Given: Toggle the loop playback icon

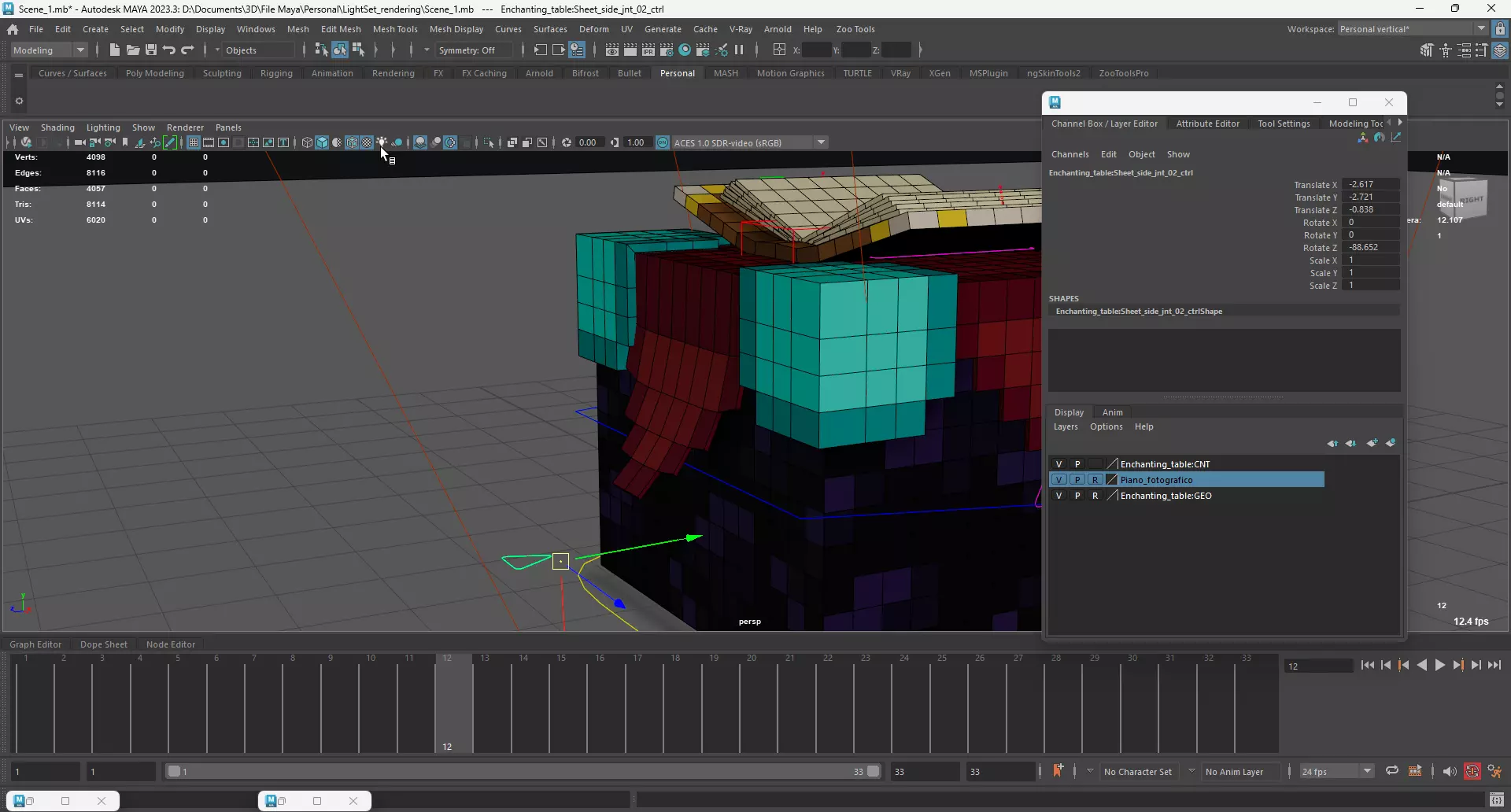Looking at the screenshot, I should point(1391,771).
